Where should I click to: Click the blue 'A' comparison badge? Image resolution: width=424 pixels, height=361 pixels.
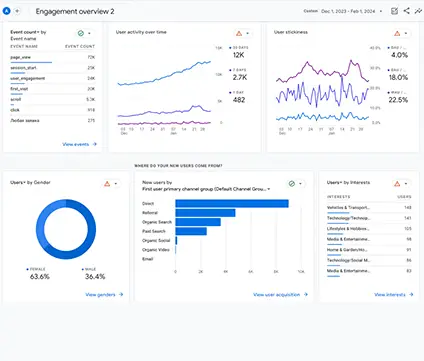pos(6,11)
